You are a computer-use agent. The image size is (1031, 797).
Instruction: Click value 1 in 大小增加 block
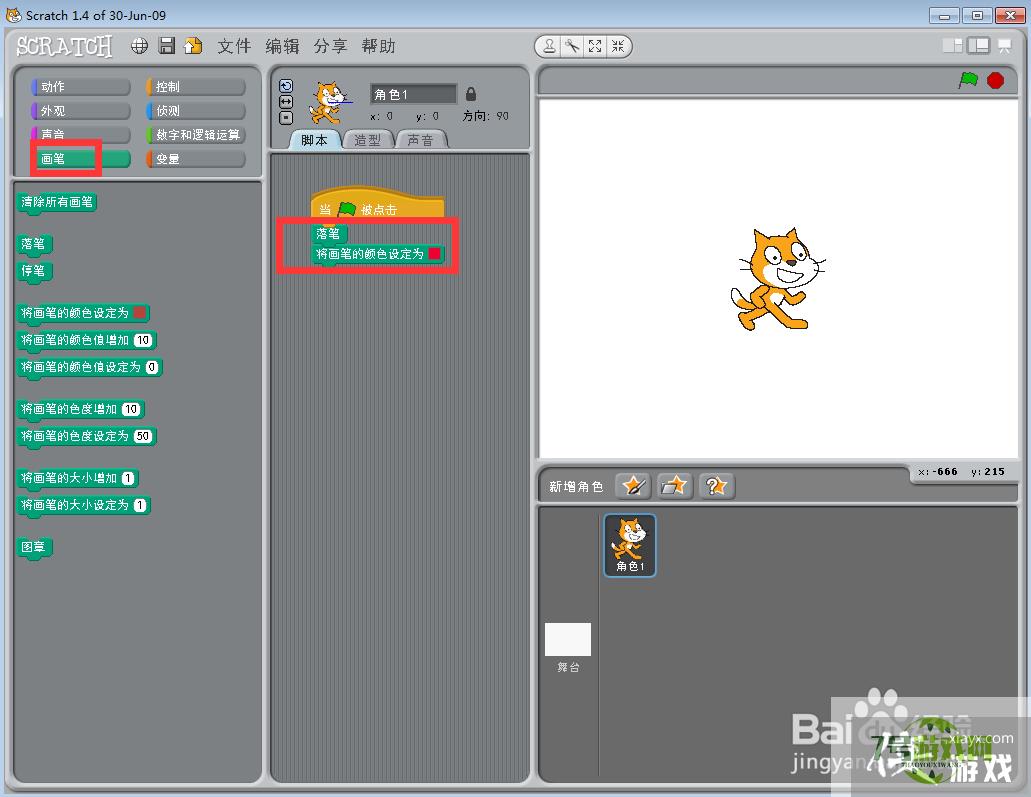click(128, 478)
